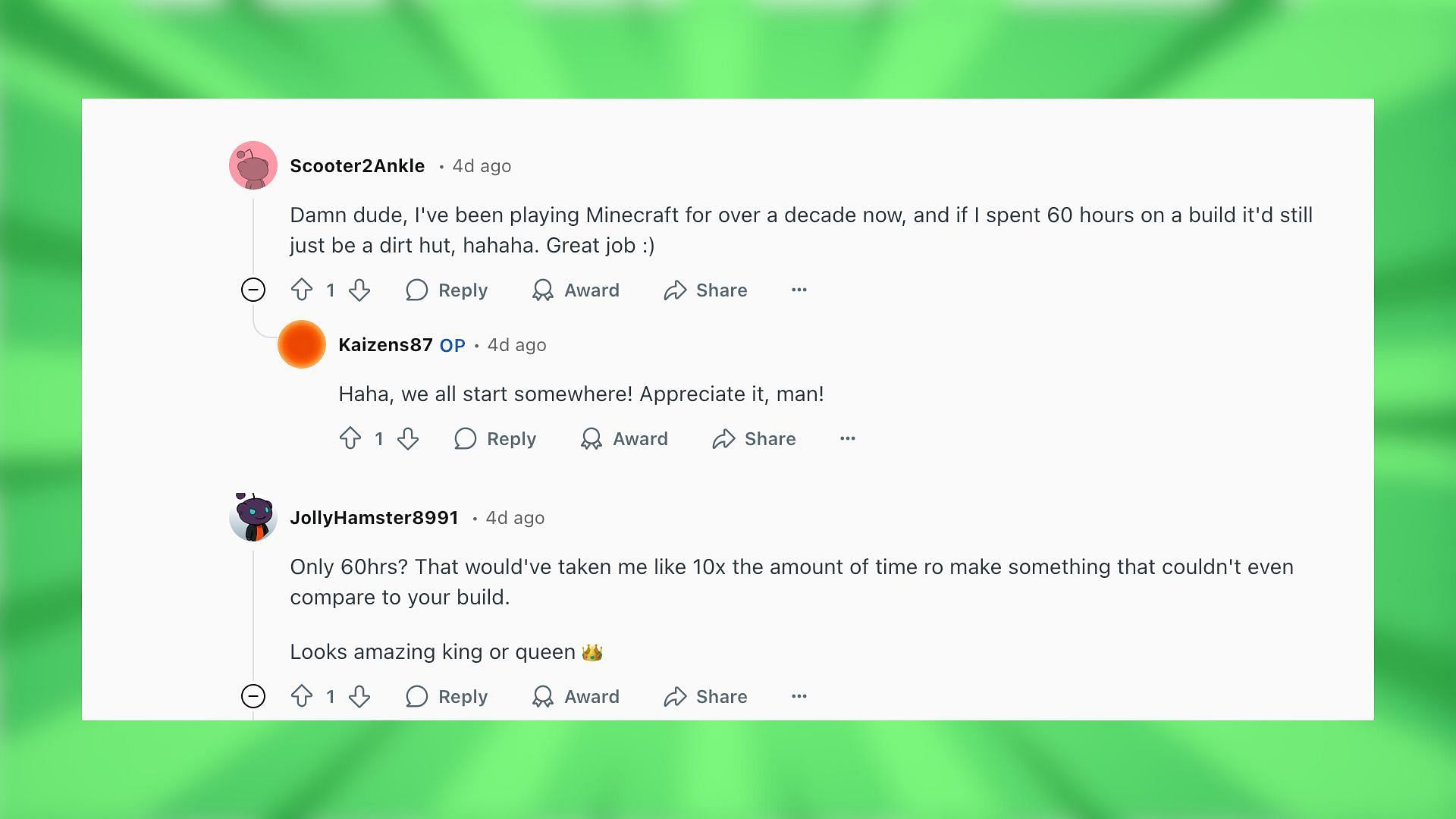Click Kaizens87's OP profile avatar
Screen dimensions: 1456x819
pos(302,343)
